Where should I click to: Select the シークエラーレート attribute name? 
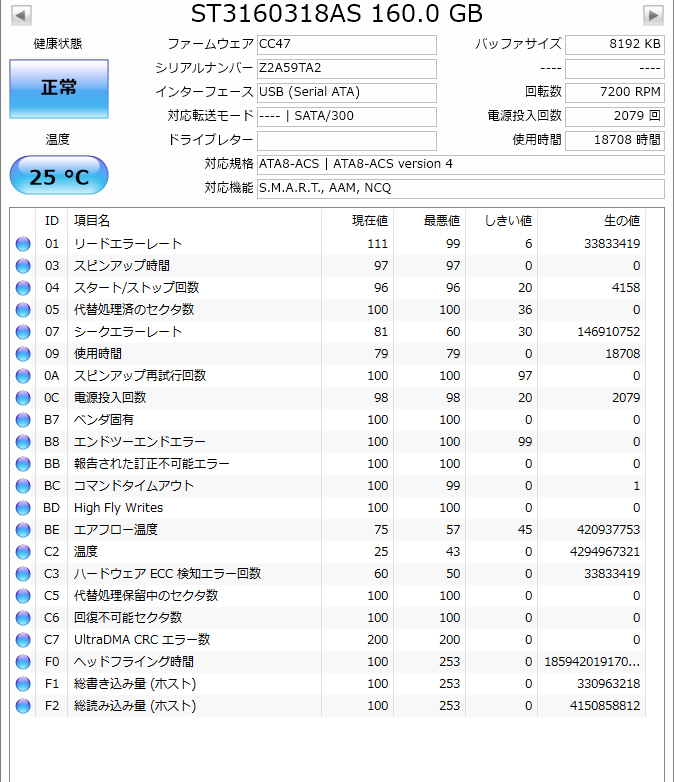[128, 332]
